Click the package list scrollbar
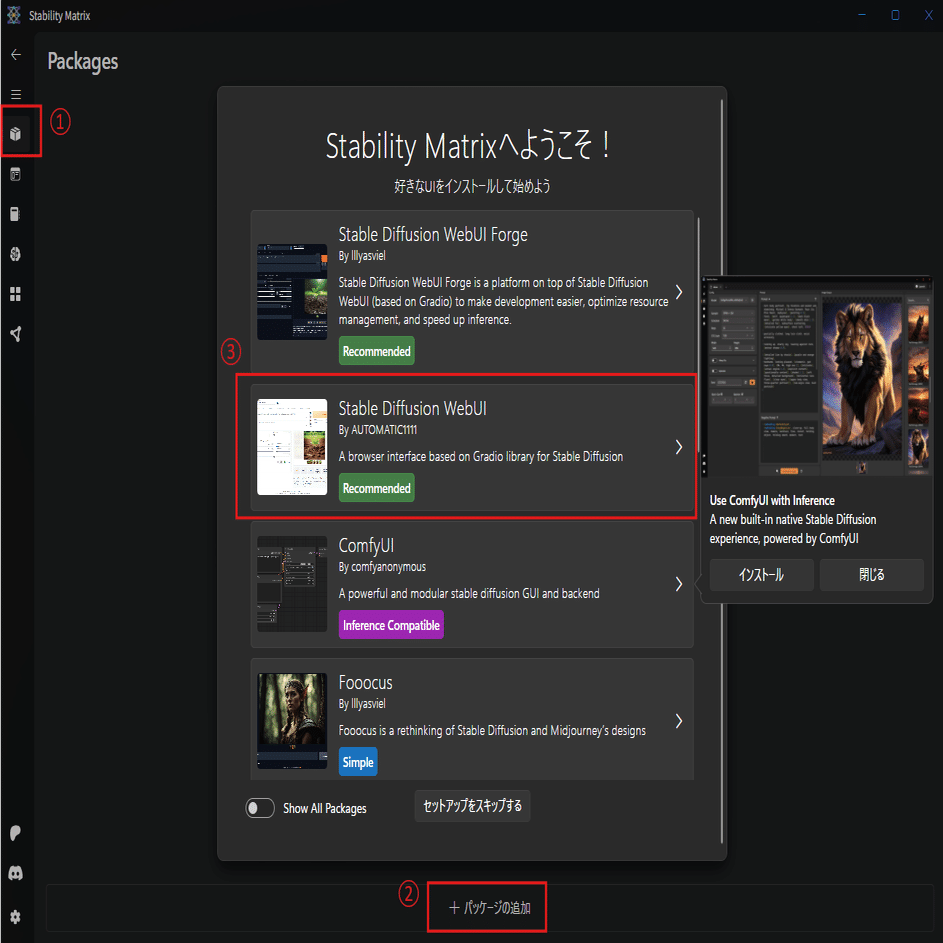This screenshot has height=943, width=943. tap(698, 337)
